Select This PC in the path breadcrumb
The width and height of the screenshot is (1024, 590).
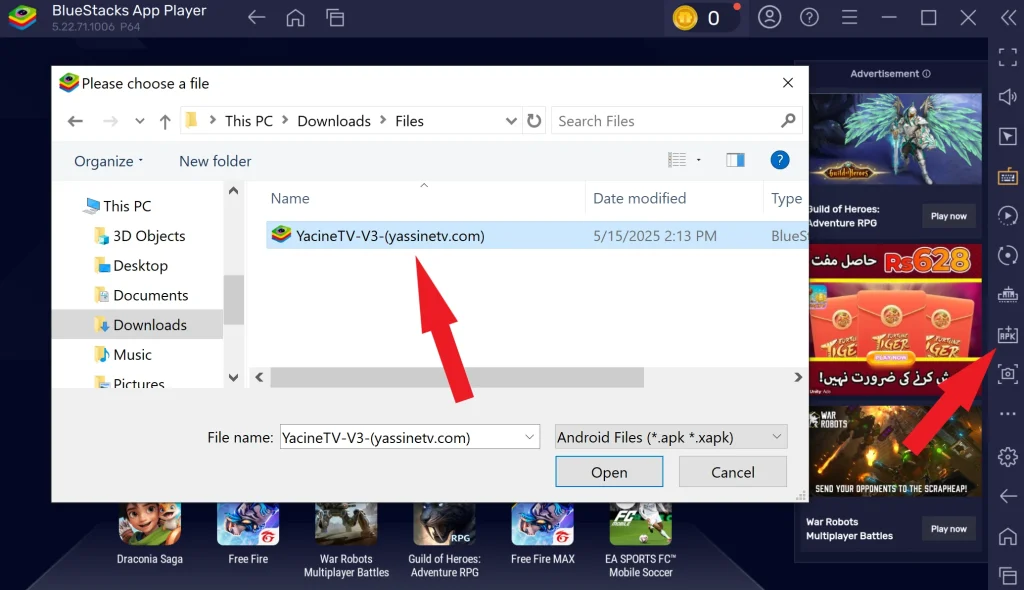[x=248, y=121]
